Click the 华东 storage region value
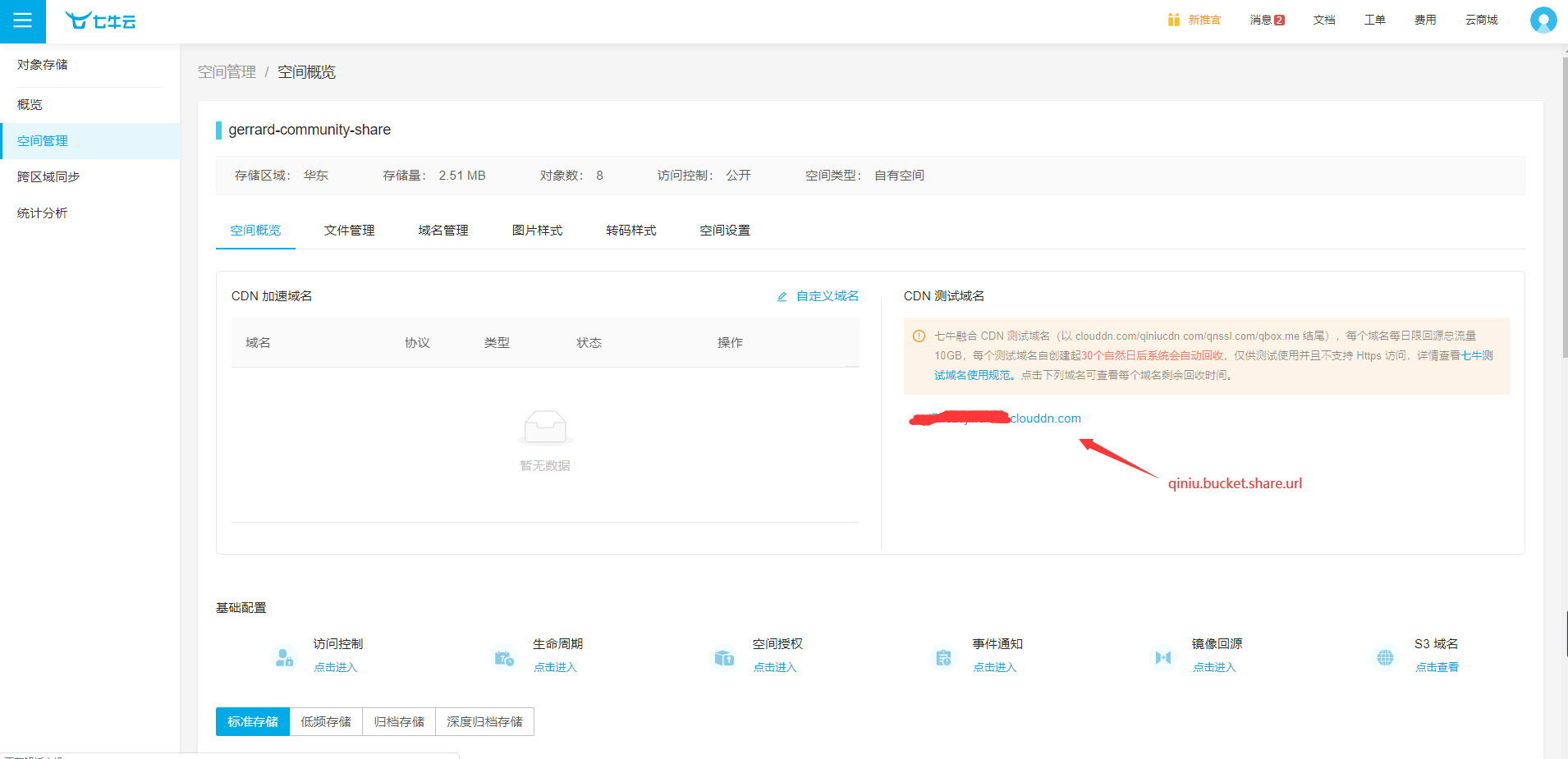Screen dimensions: 1568x759 [316, 176]
